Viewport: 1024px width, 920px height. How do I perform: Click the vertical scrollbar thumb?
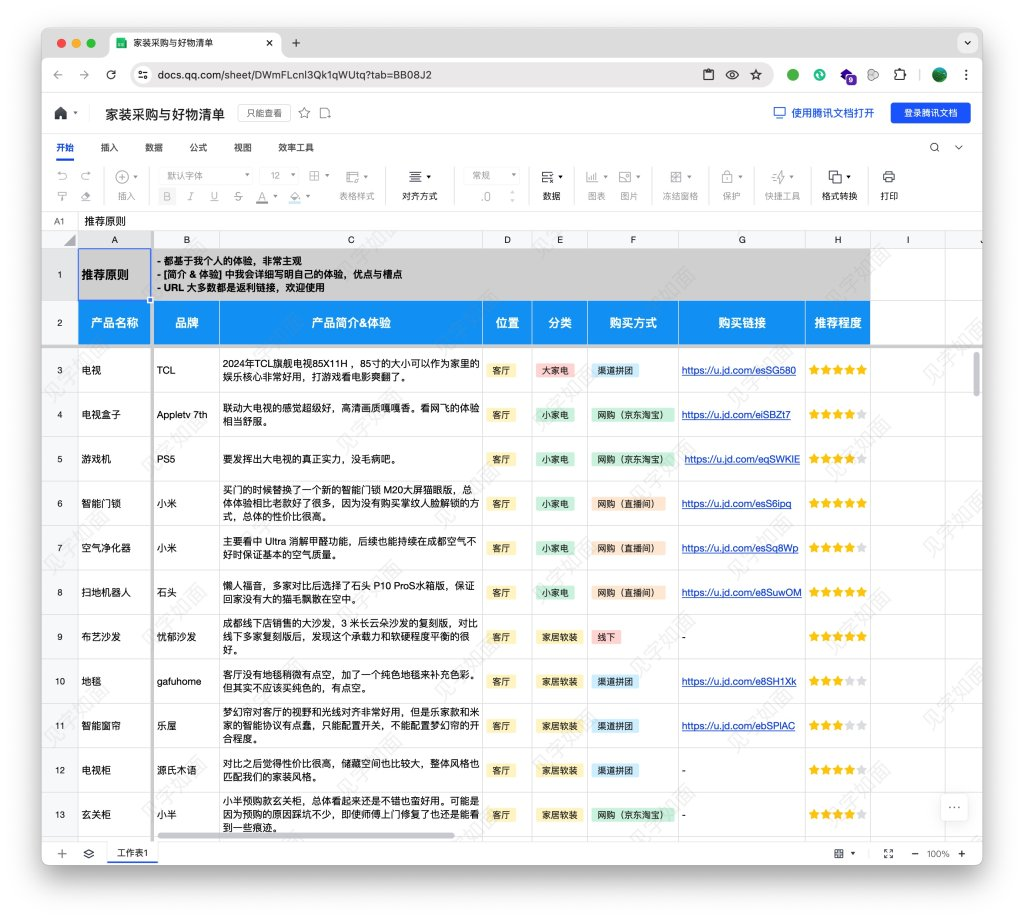[976, 373]
